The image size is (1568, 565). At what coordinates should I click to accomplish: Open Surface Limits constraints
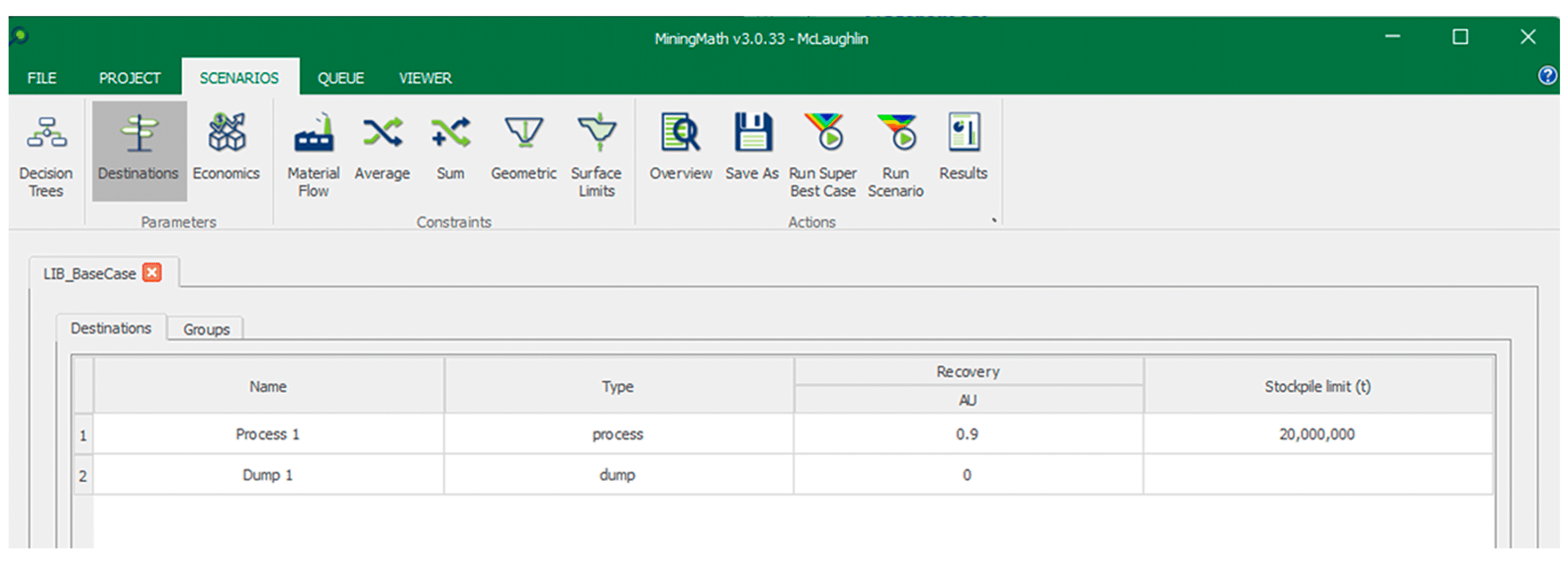(x=597, y=153)
